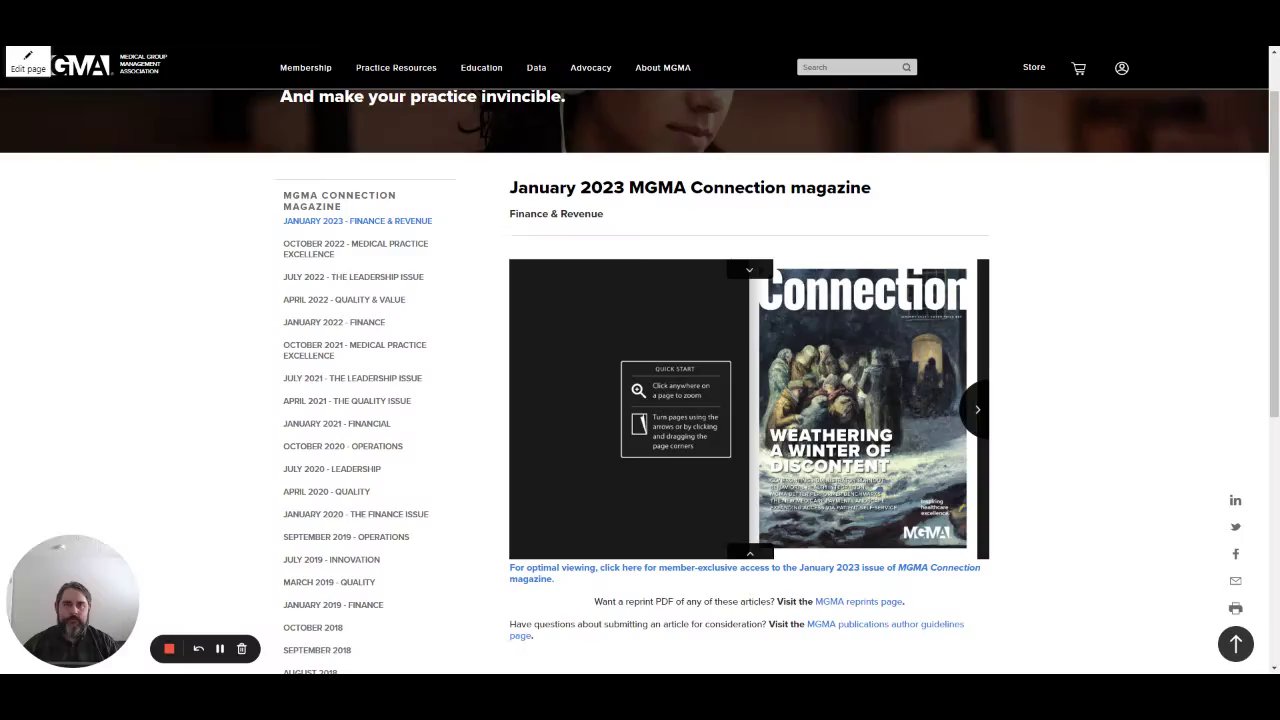
Task: Open April 2021 - The Quality Issue
Action: coord(347,401)
